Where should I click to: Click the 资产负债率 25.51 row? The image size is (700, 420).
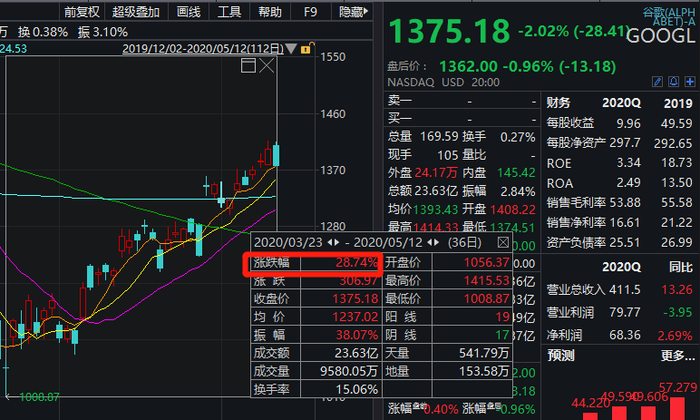(x=620, y=242)
